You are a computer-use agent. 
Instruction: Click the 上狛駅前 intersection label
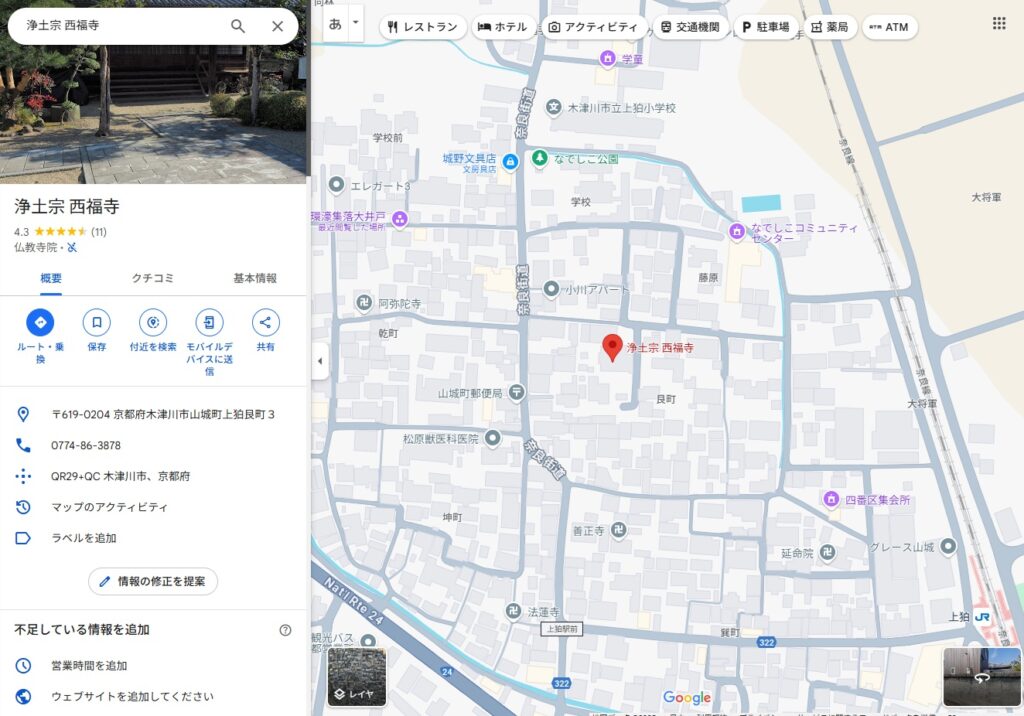tap(562, 629)
